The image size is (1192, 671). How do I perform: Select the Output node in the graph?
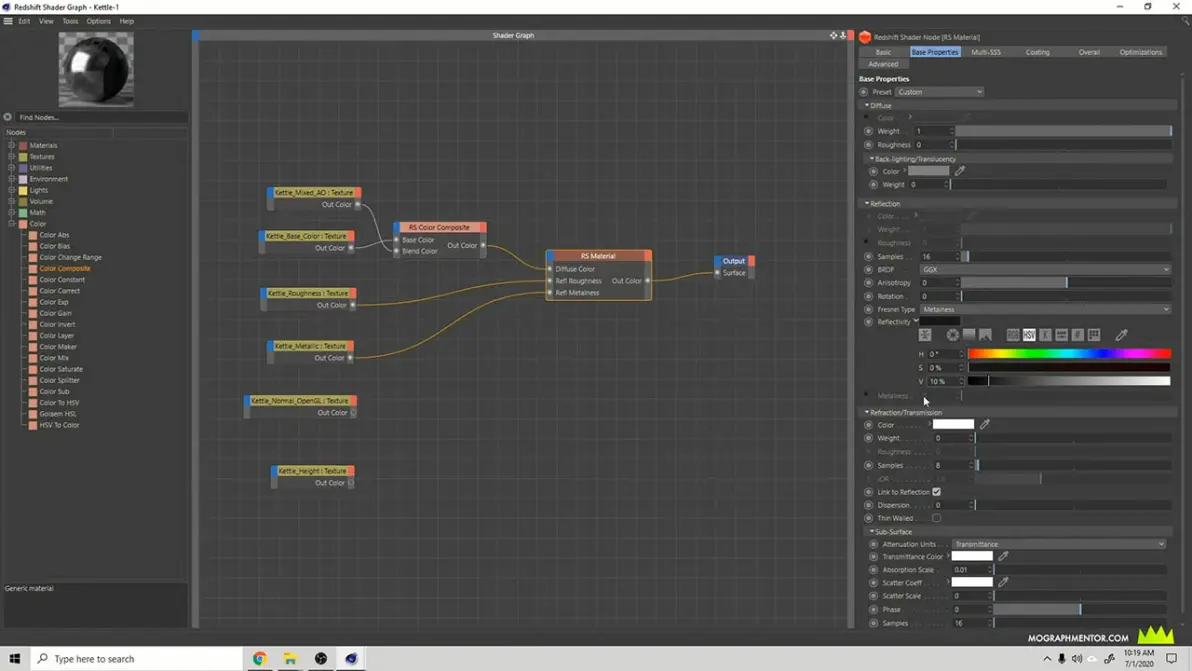click(734, 261)
